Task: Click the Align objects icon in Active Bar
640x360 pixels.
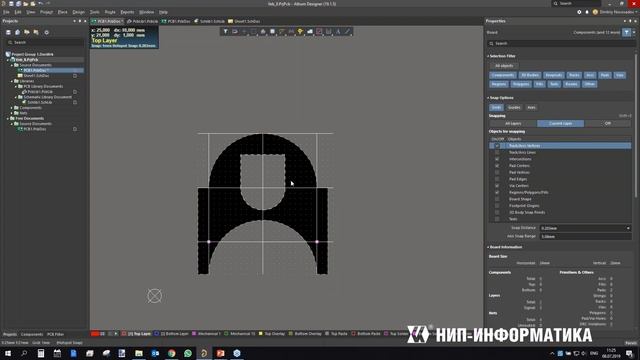Action: click(x=263, y=31)
